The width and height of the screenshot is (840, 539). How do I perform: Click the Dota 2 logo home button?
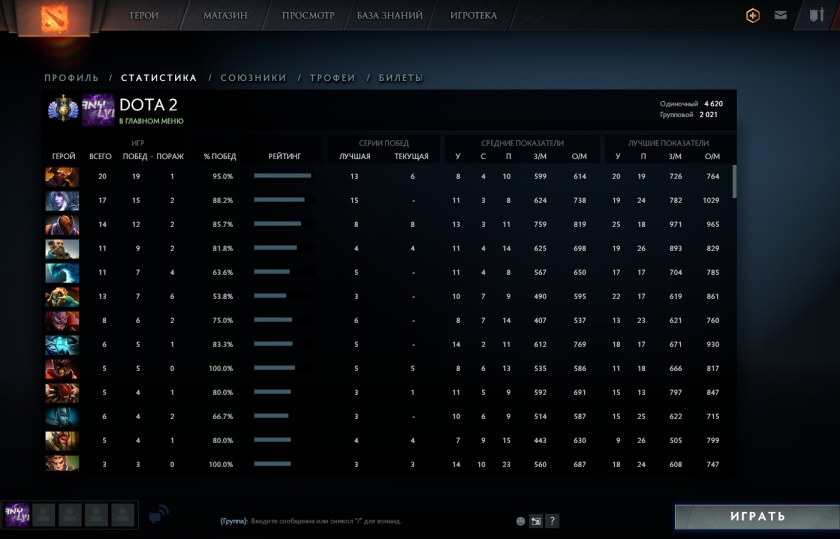(x=55, y=17)
